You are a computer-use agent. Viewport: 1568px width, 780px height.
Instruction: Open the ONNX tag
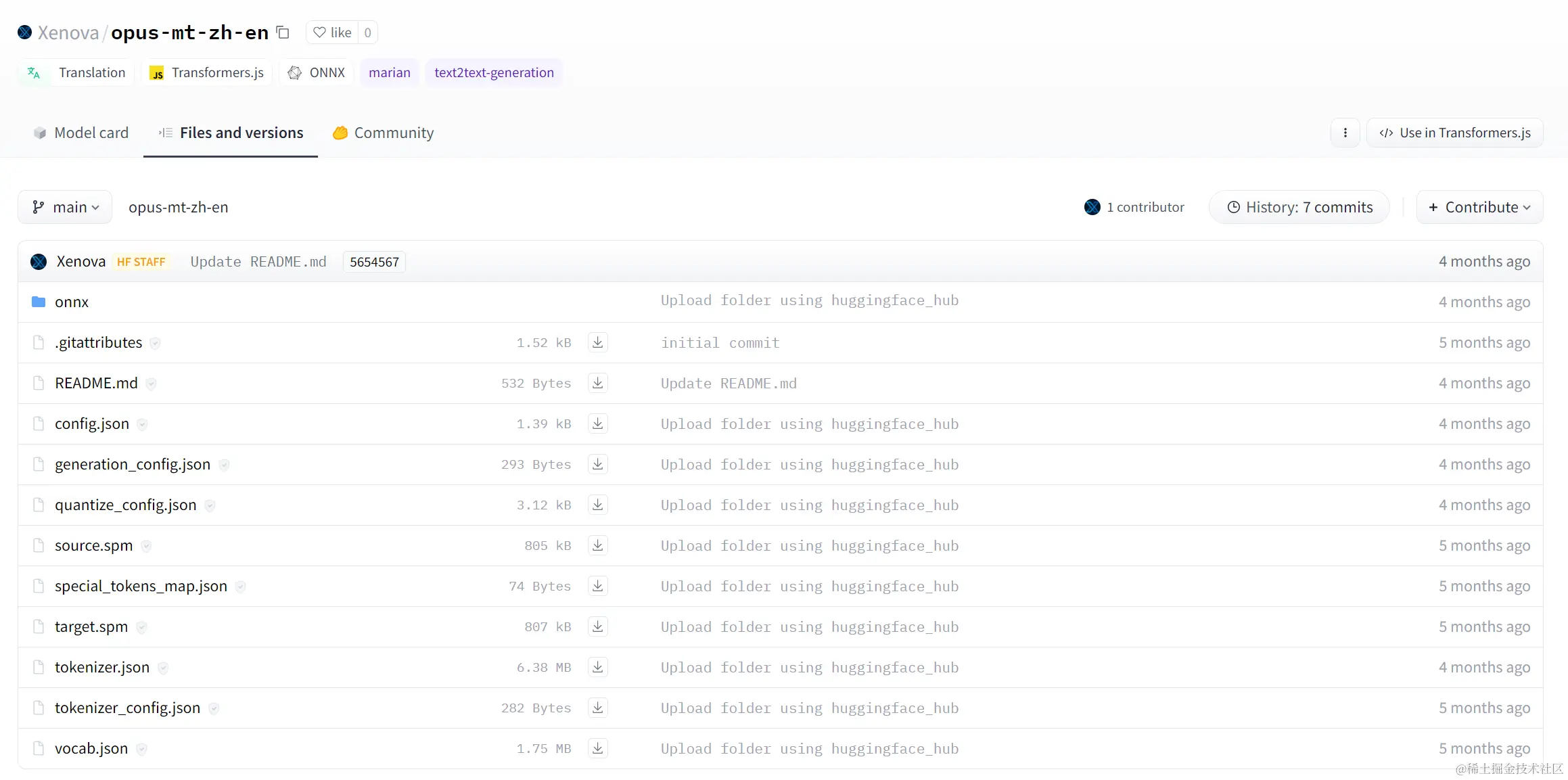coord(316,72)
